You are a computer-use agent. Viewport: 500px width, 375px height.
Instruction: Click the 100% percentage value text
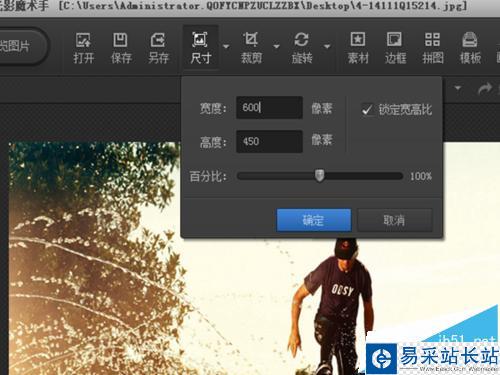[421, 176]
